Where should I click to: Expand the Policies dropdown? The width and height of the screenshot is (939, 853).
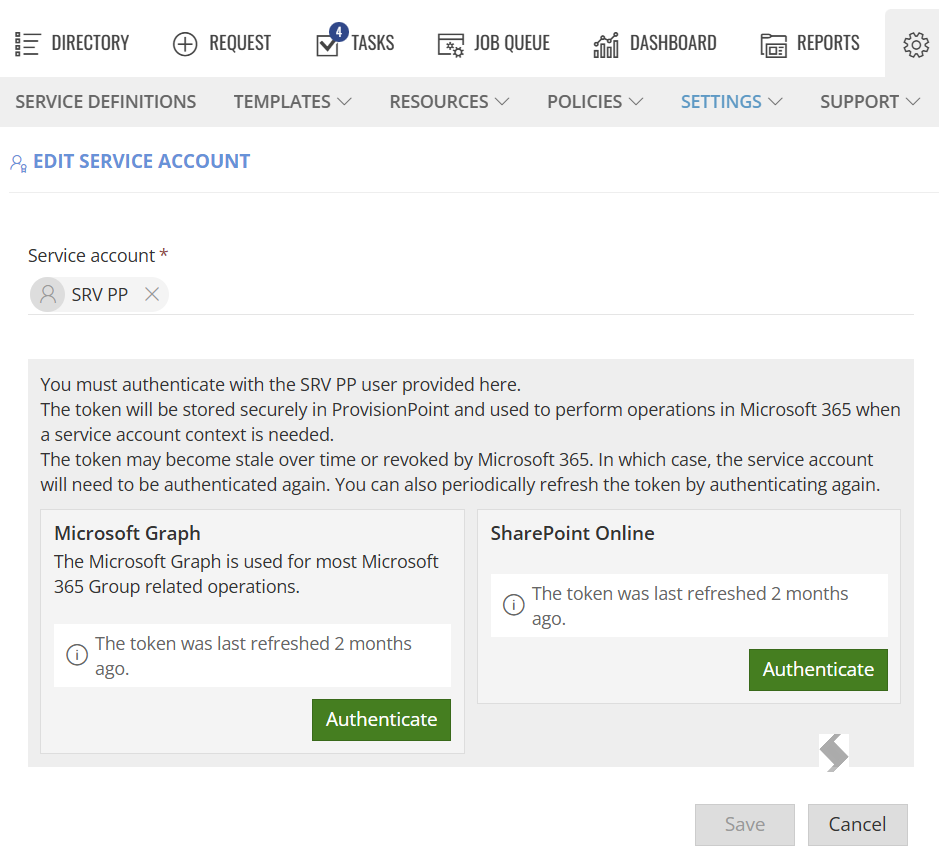pyautogui.click(x=595, y=102)
